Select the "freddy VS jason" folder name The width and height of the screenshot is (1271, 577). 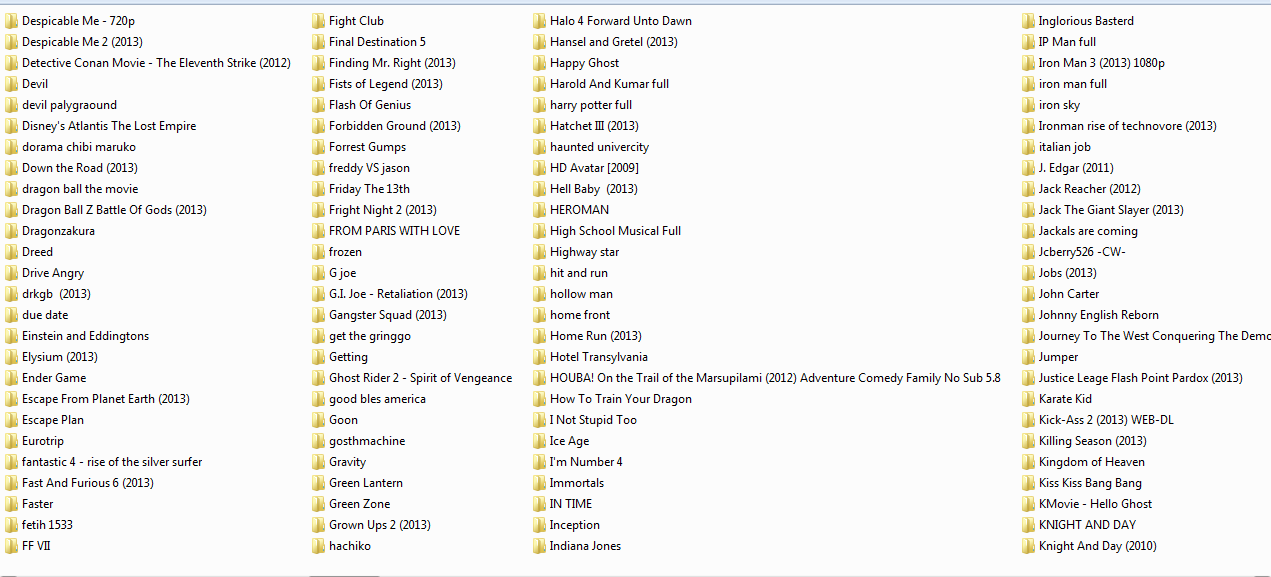pos(369,168)
